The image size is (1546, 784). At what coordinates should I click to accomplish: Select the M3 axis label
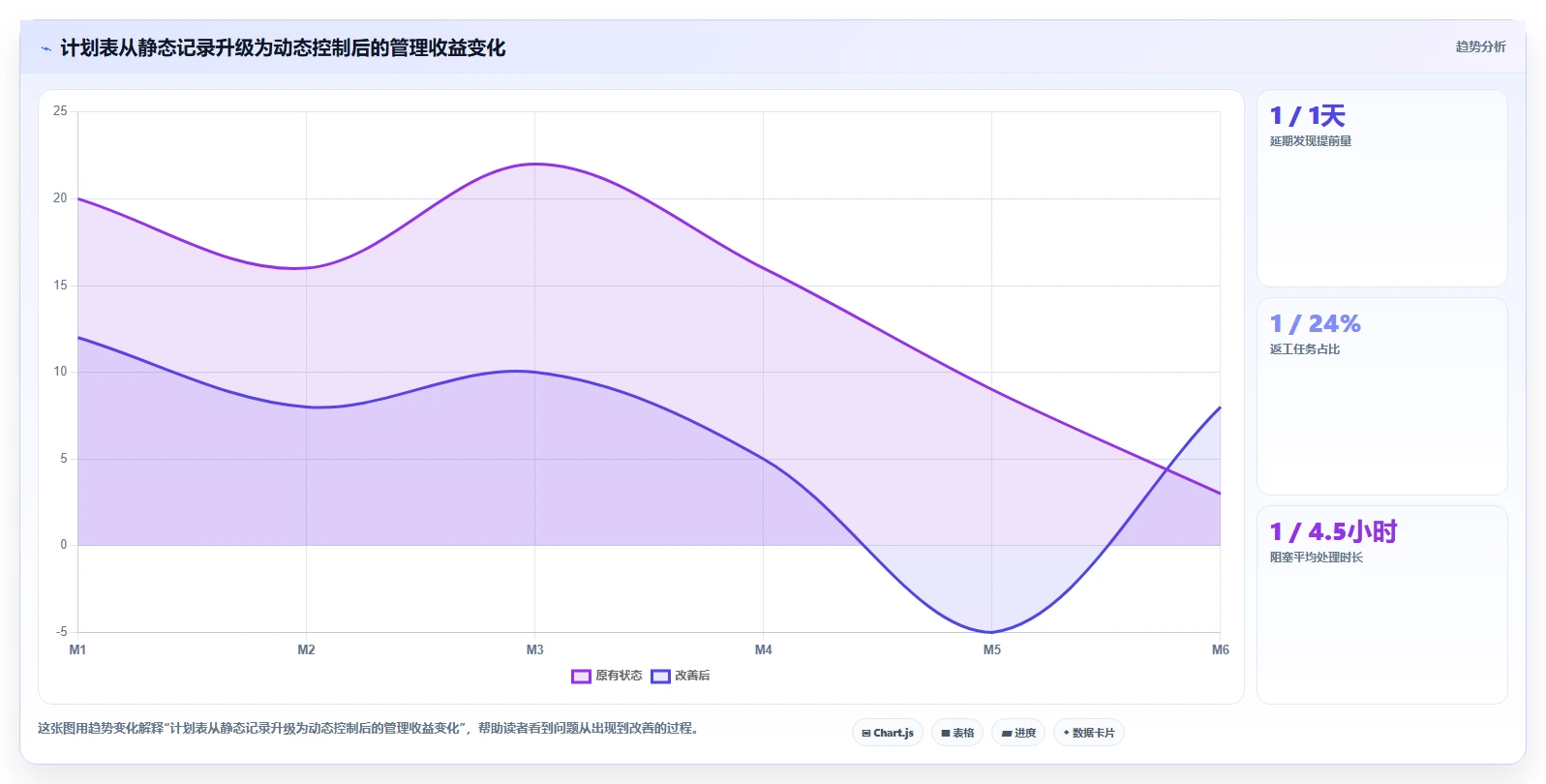pyautogui.click(x=534, y=649)
